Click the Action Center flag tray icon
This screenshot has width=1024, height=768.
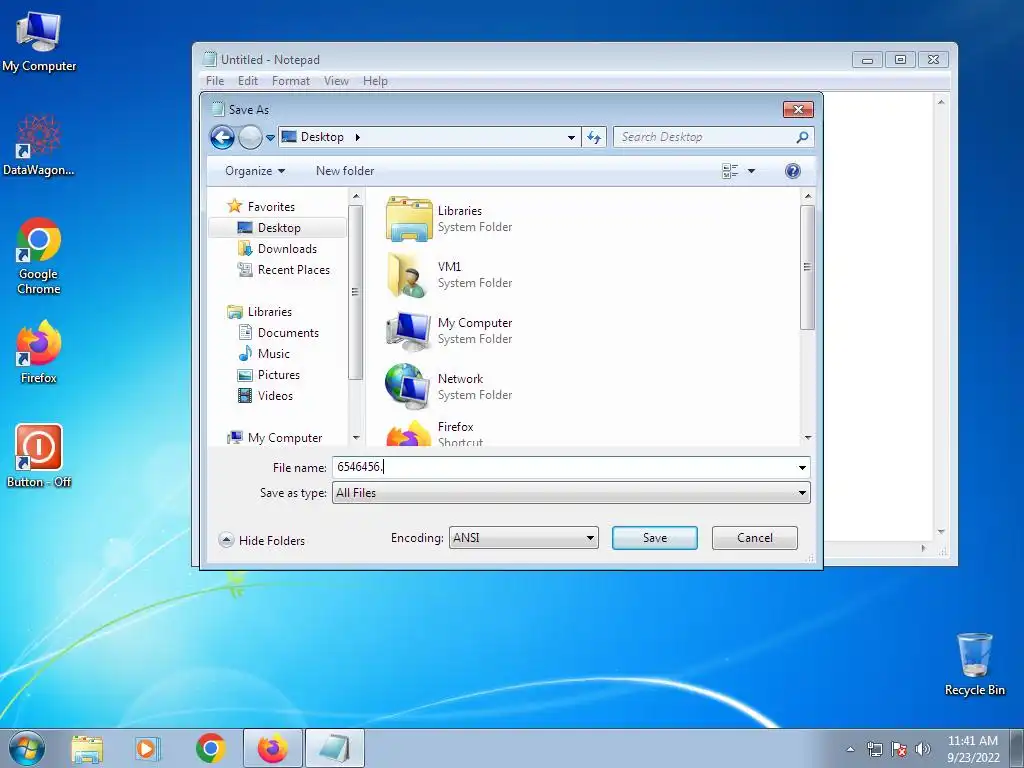899,749
